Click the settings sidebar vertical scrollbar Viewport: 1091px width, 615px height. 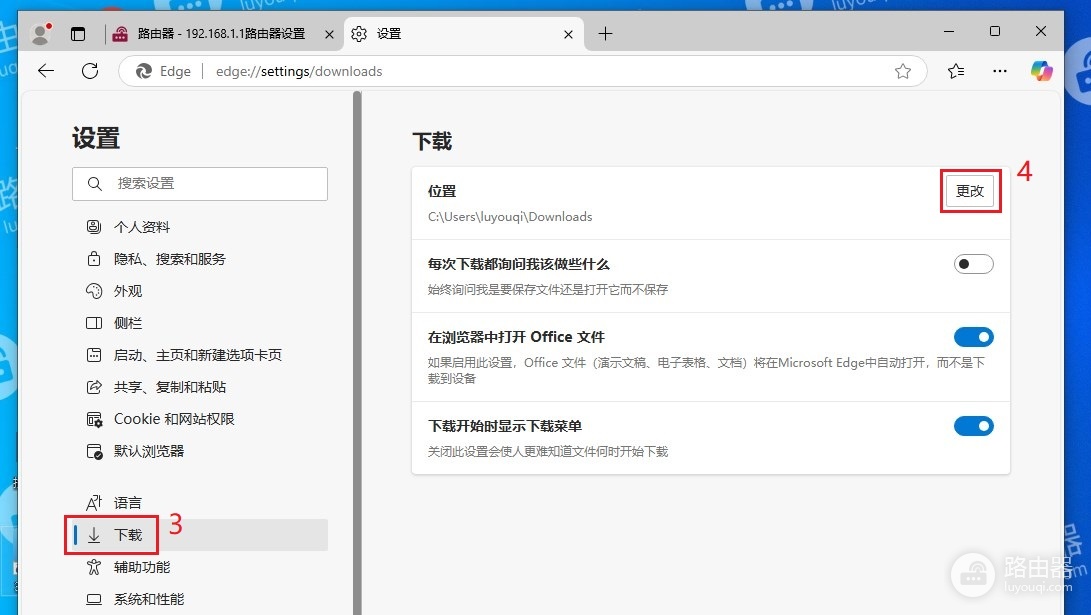pyautogui.click(x=357, y=353)
